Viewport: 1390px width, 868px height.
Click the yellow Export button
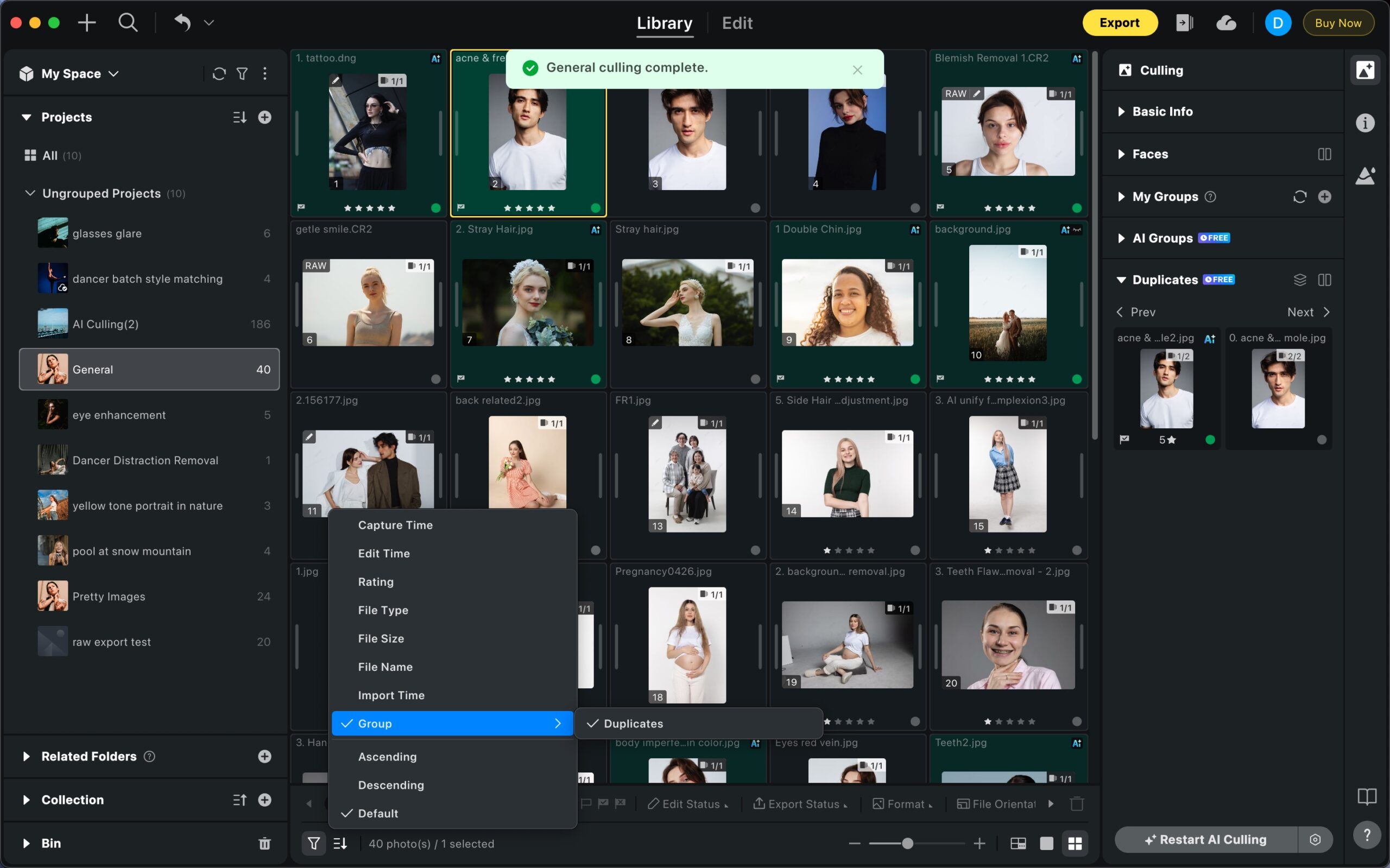(x=1119, y=23)
